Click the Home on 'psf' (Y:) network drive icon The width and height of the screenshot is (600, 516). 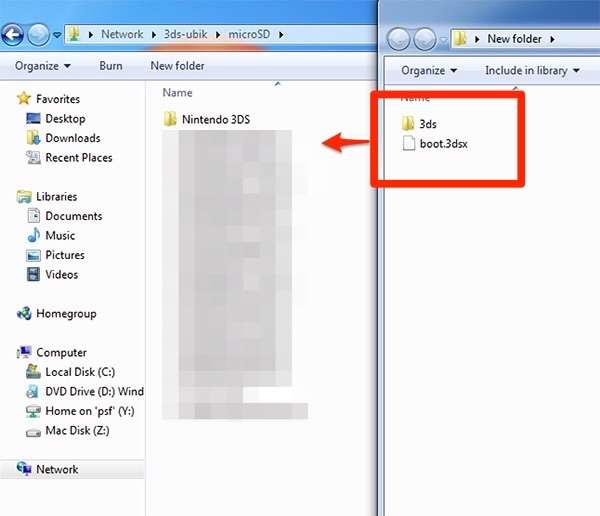(33, 411)
